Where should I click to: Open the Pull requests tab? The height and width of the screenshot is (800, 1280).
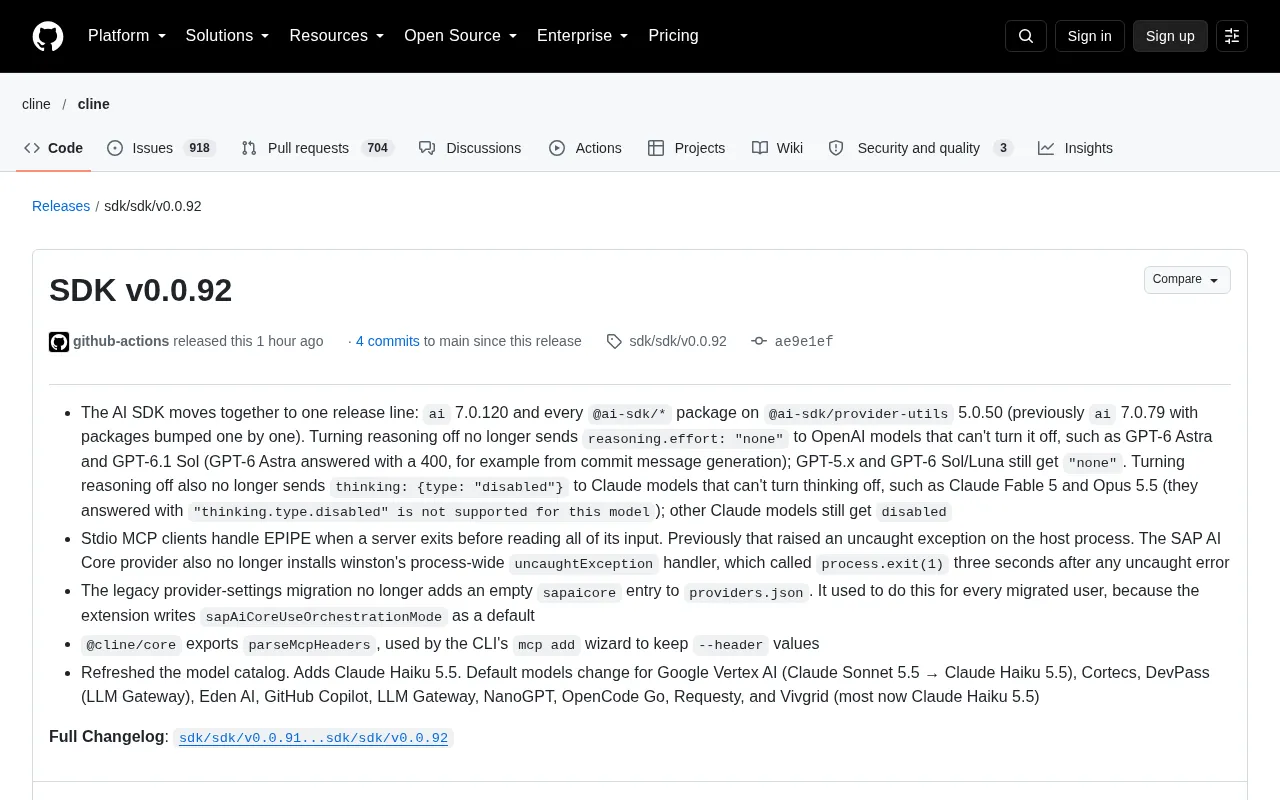coord(317,148)
